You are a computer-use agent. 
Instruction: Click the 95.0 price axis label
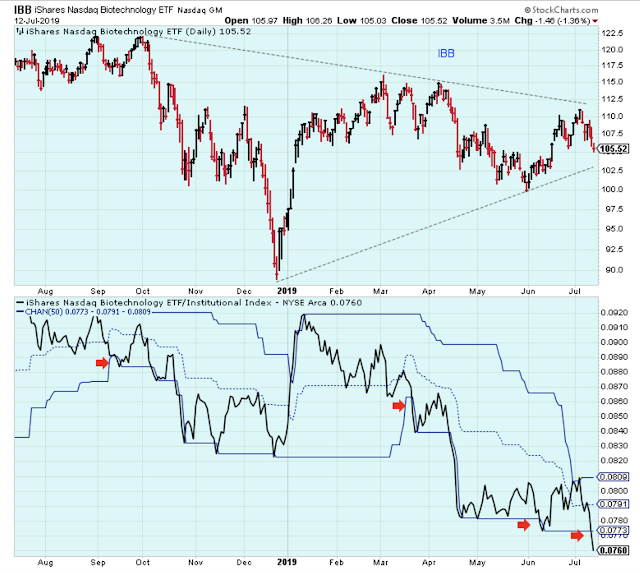[x=613, y=229]
